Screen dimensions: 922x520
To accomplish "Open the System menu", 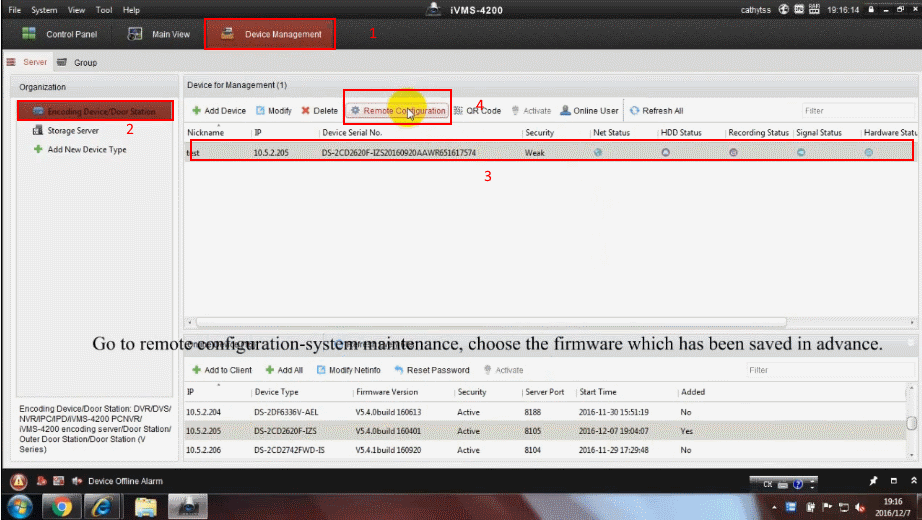I will [x=44, y=9].
